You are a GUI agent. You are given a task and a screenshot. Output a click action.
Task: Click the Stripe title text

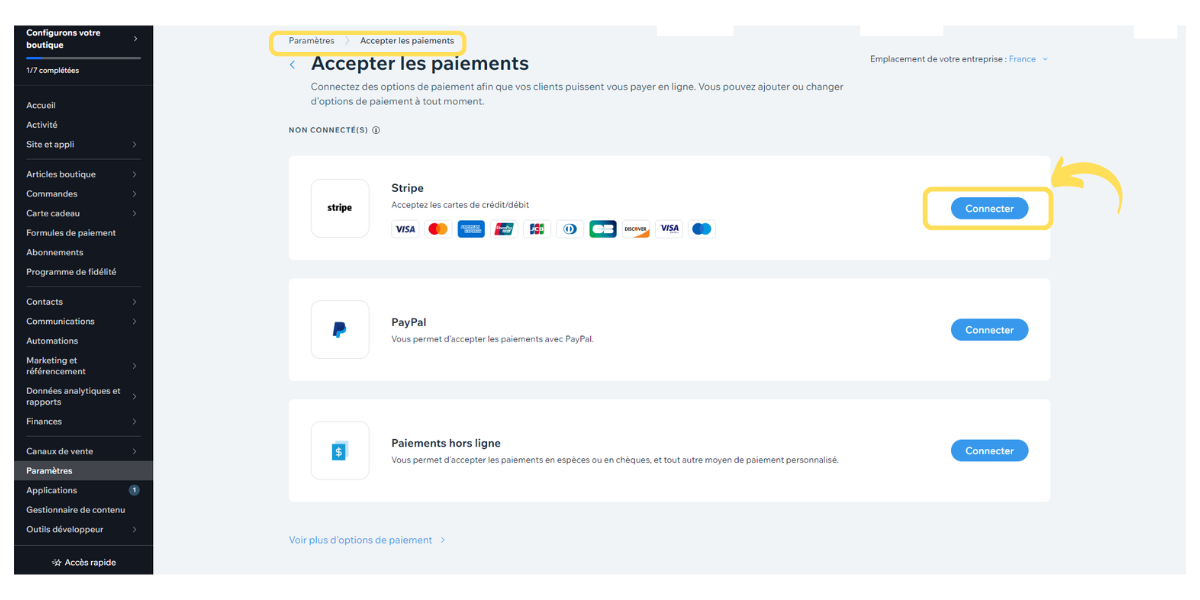407,188
